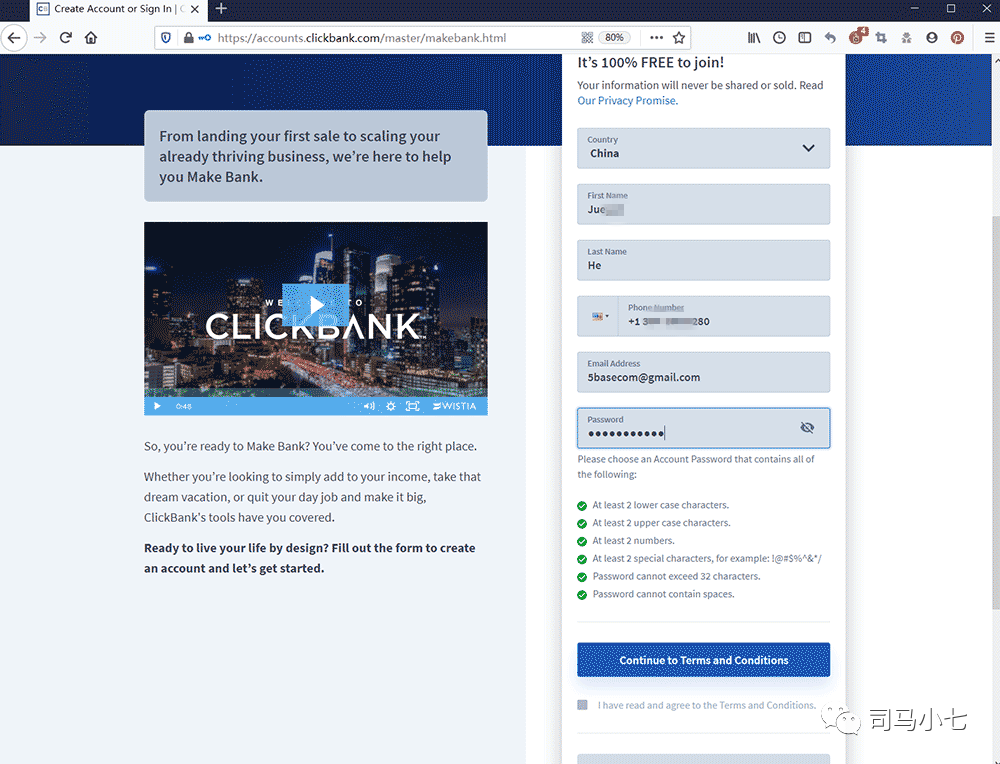Play the ClickBank welcome video
Viewport: 1000px width, 764px height.
pyautogui.click(x=316, y=305)
